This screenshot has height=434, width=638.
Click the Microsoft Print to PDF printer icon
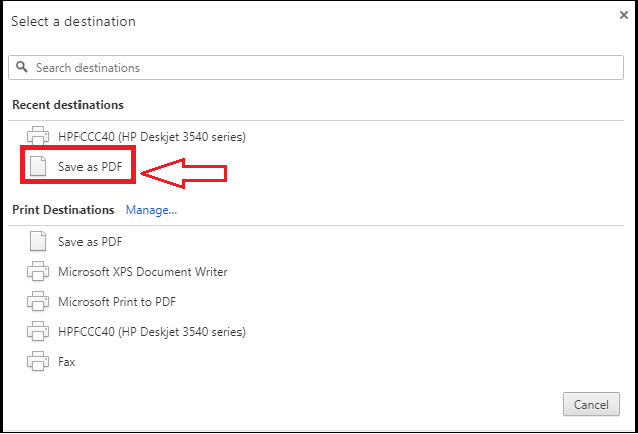pos(38,301)
